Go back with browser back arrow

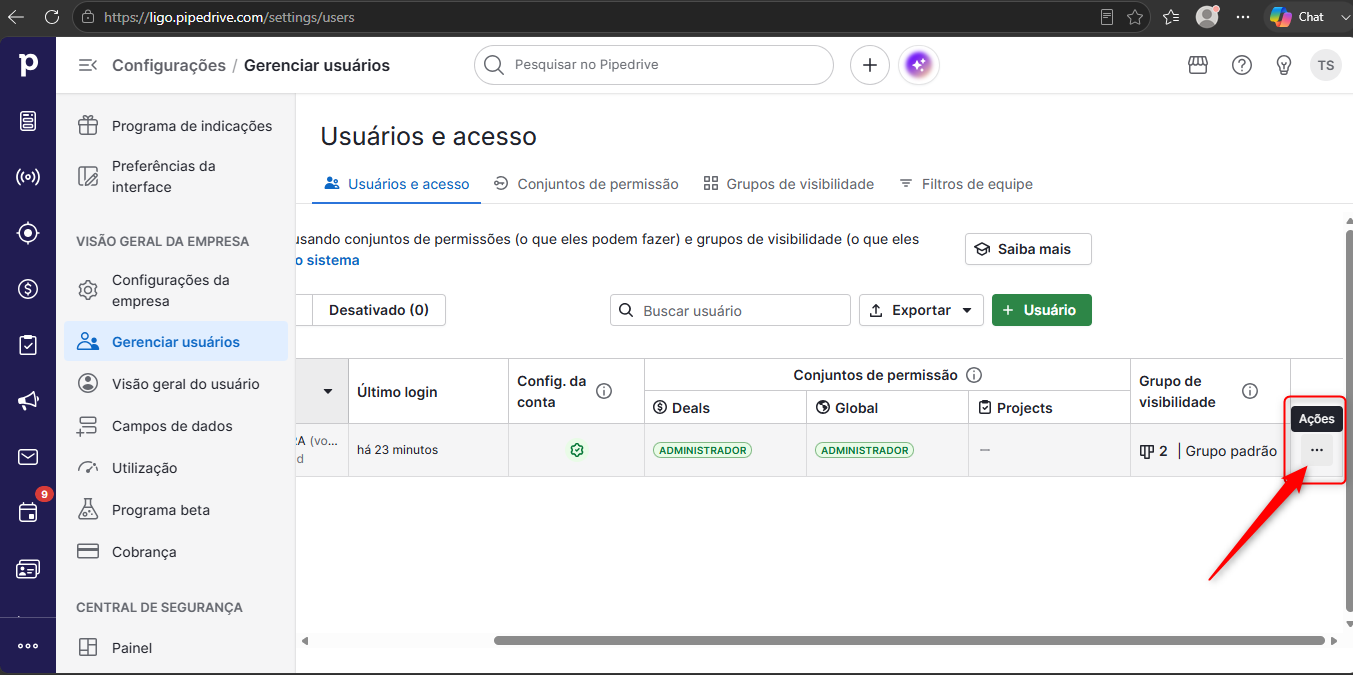[16, 17]
